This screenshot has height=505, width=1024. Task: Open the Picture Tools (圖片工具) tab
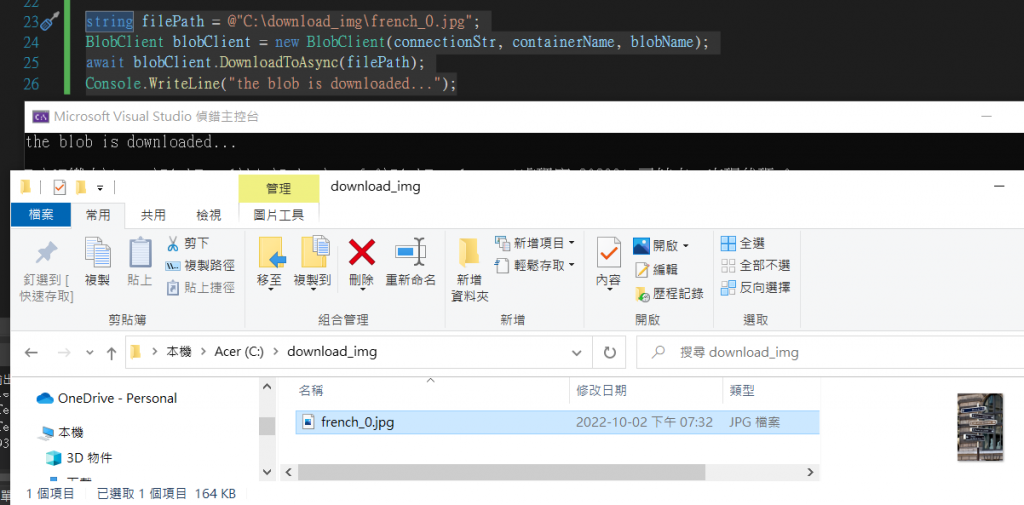(279, 214)
